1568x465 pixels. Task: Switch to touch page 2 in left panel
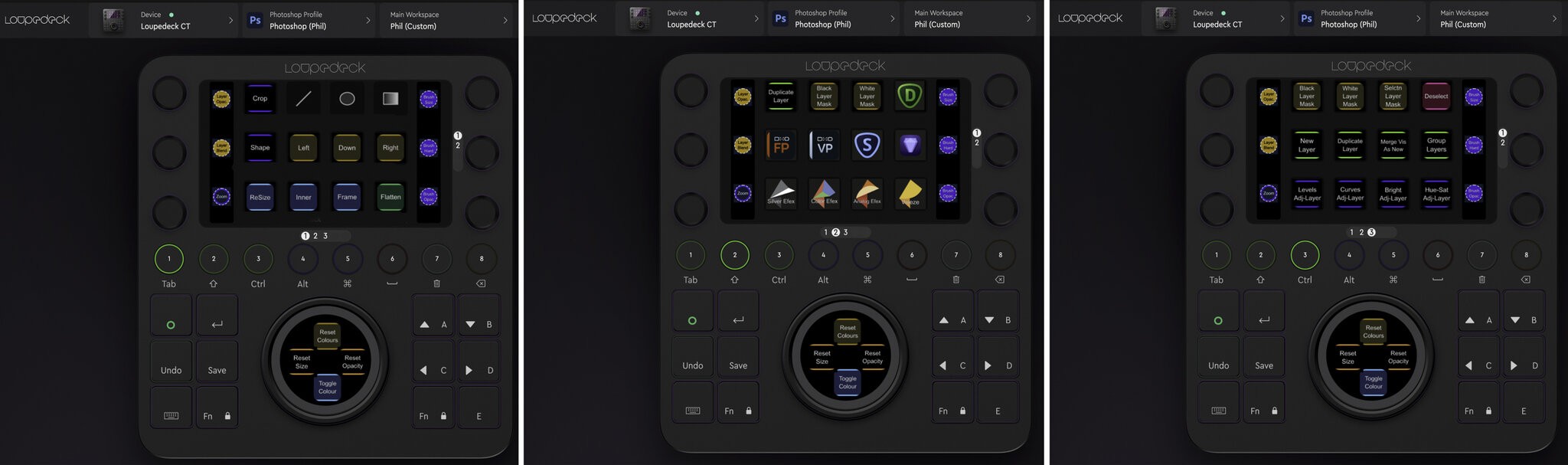click(x=315, y=236)
